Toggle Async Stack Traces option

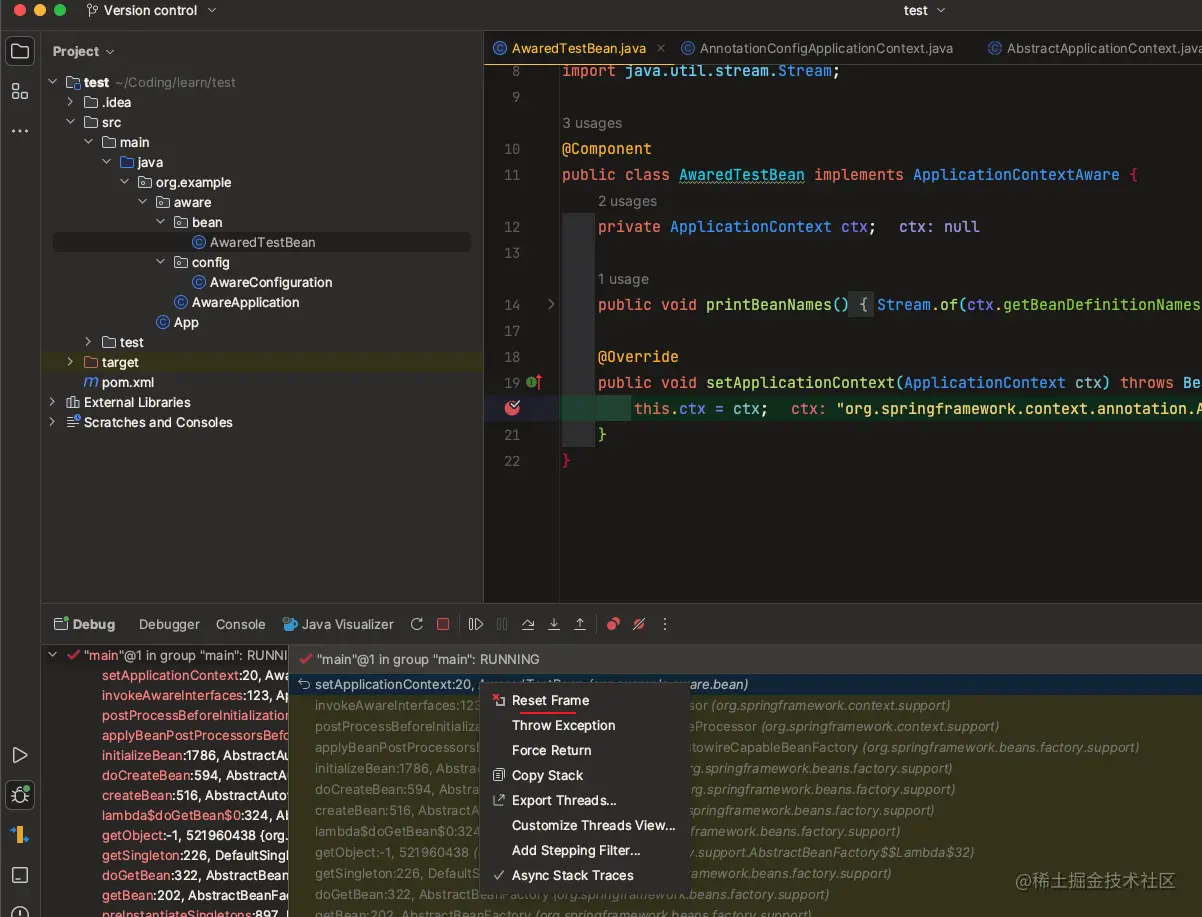572,875
